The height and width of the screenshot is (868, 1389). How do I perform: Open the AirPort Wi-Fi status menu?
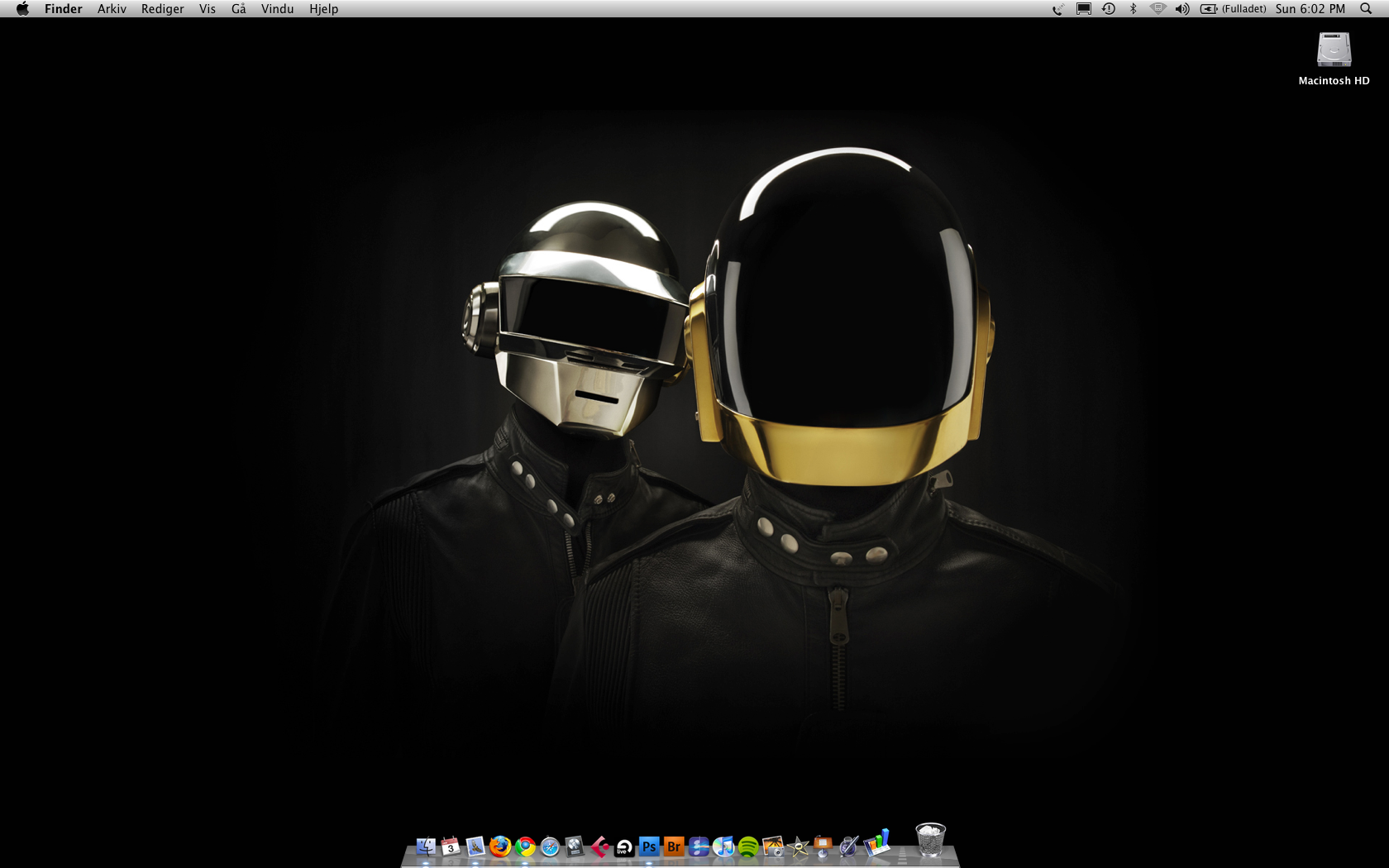coord(1157,9)
